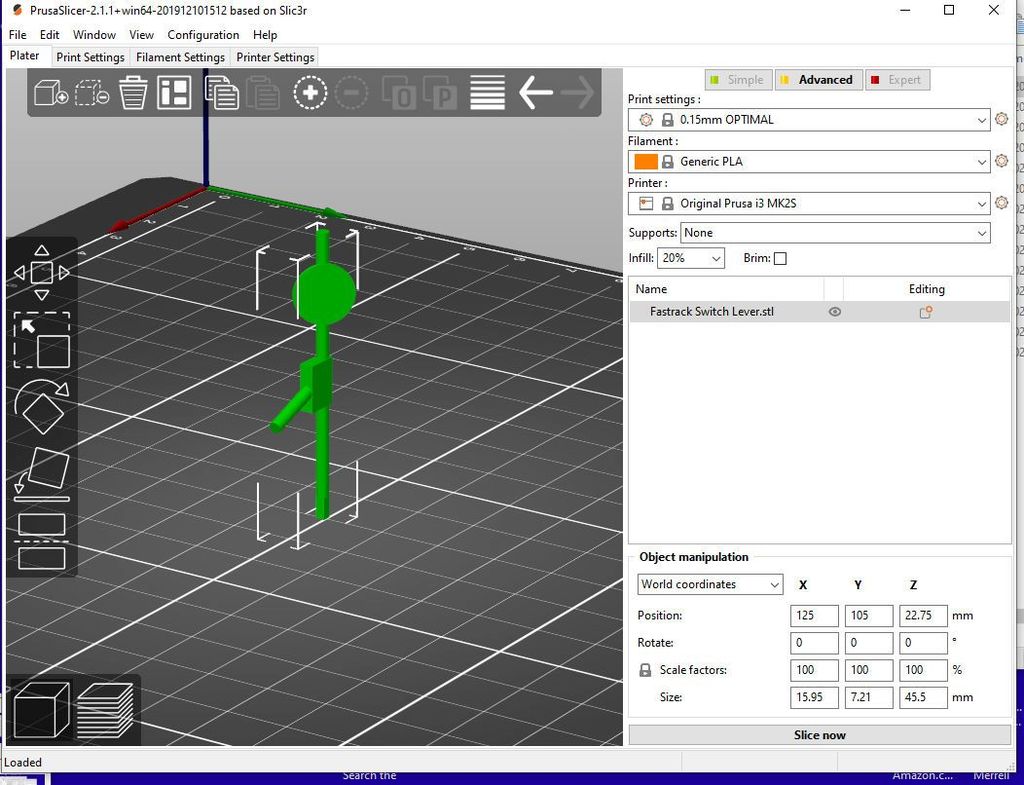
Task: Select the Rotate tool in left toolbar
Action: click(41, 405)
